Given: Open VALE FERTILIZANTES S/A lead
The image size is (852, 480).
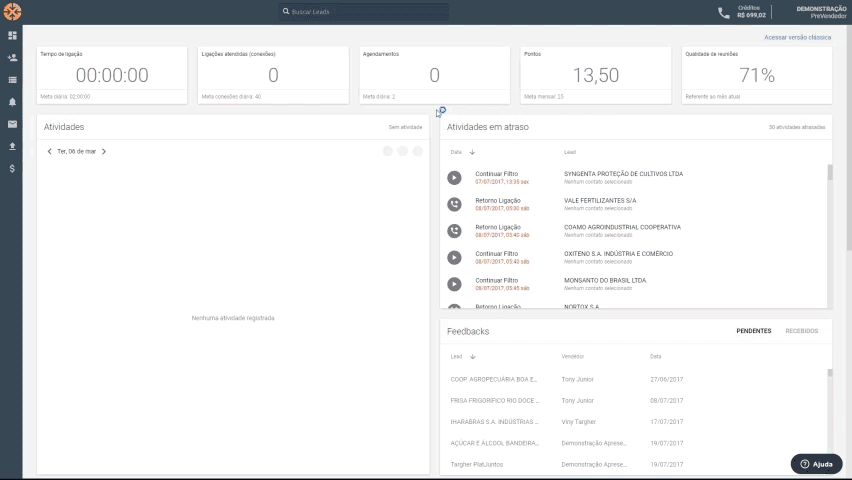Looking at the screenshot, I should 600,201.
